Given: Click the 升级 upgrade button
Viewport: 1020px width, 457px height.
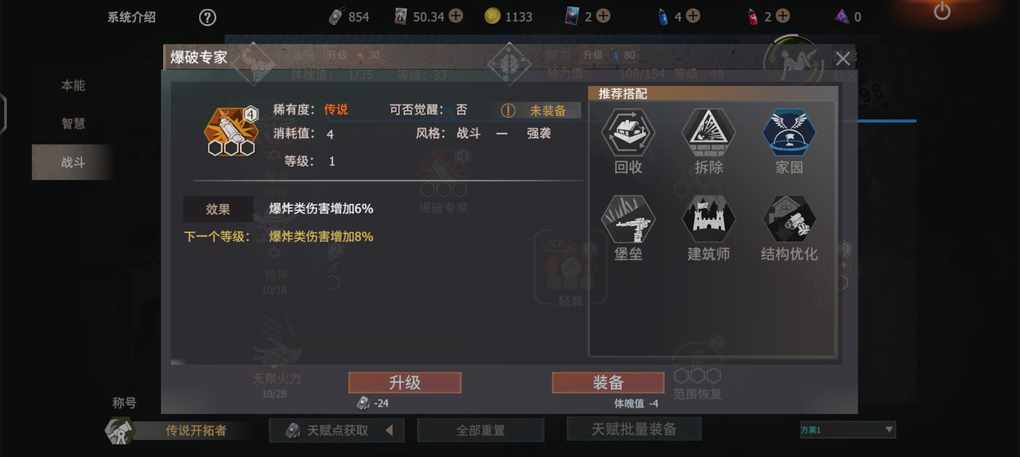Looking at the screenshot, I should point(405,382).
